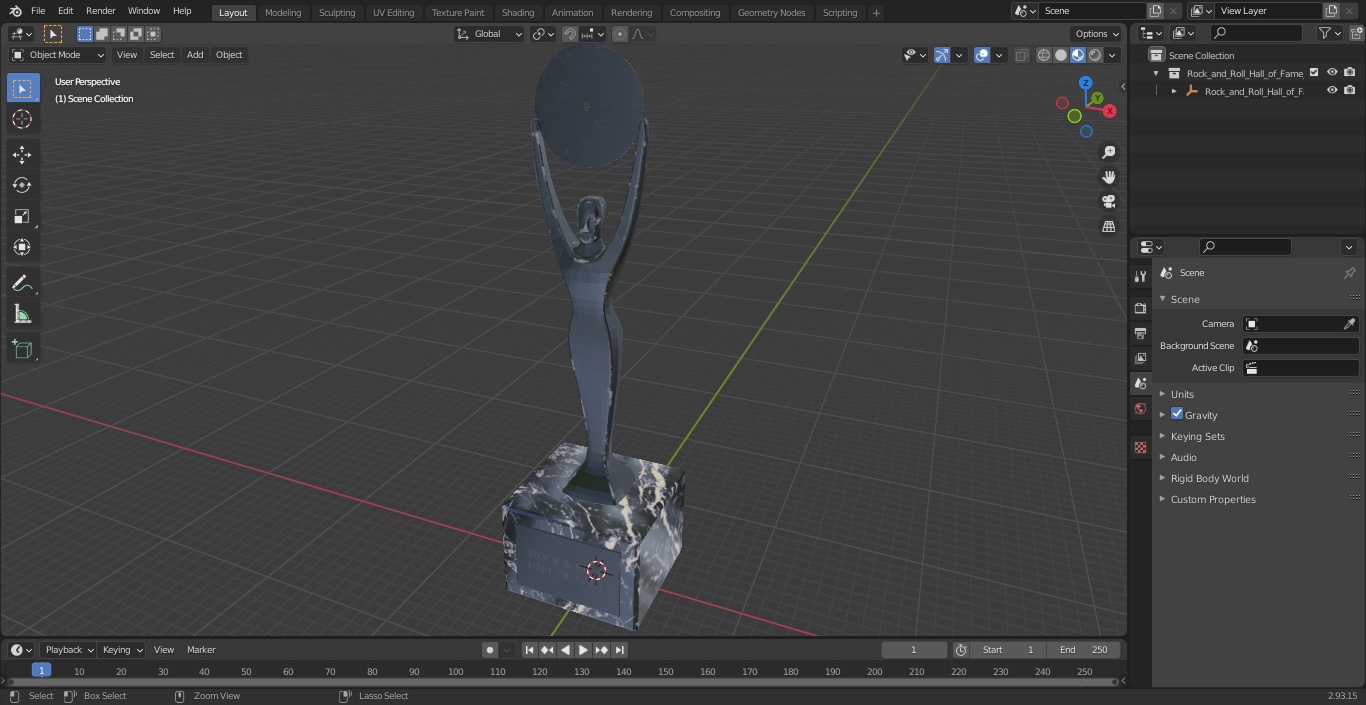Open the timeline Keying menu
1366x705 pixels.
[x=123, y=650]
